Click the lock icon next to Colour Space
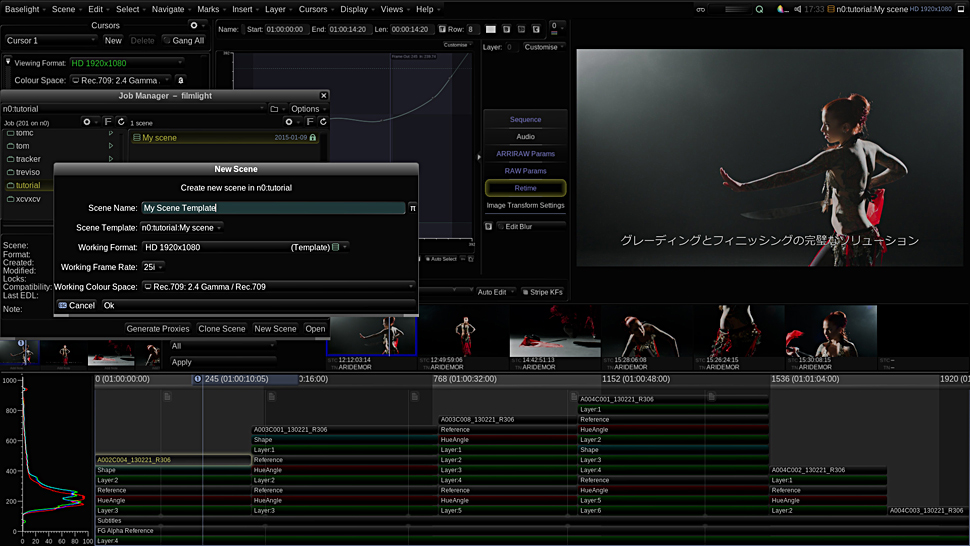Image resolution: width=970 pixels, height=546 pixels. click(181, 80)
